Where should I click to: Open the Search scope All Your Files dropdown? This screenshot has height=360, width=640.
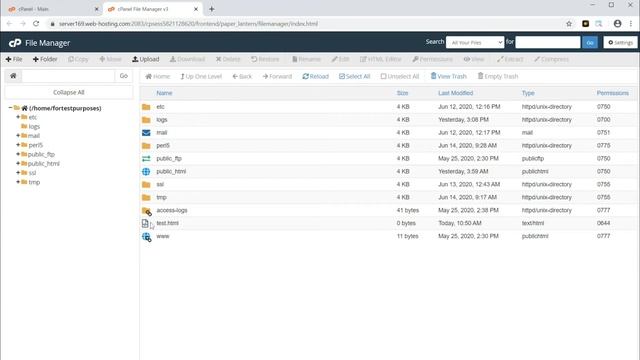(x=475, y=42)
